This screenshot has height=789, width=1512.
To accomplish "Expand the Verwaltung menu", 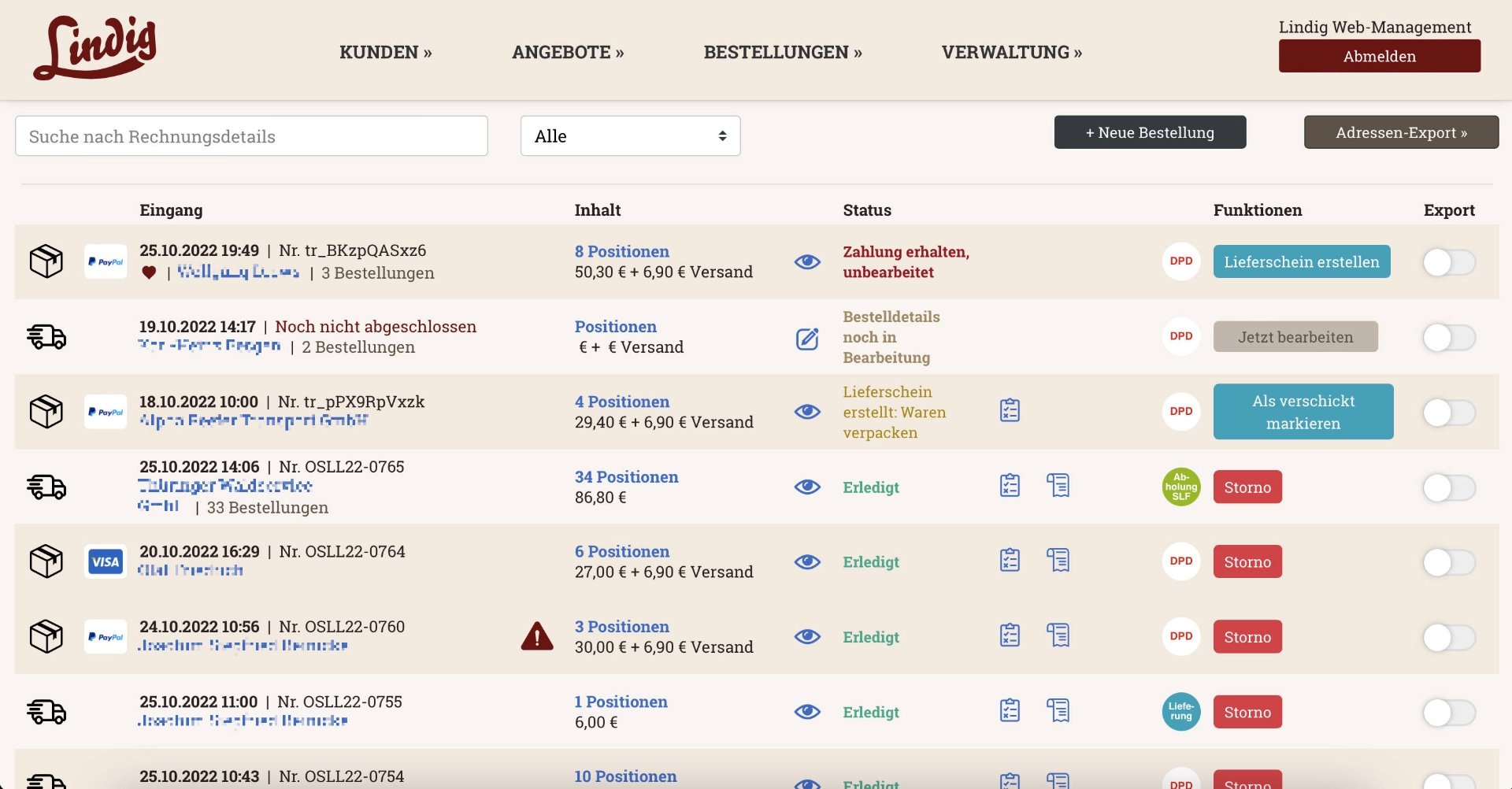I will tap(1011, 52).
